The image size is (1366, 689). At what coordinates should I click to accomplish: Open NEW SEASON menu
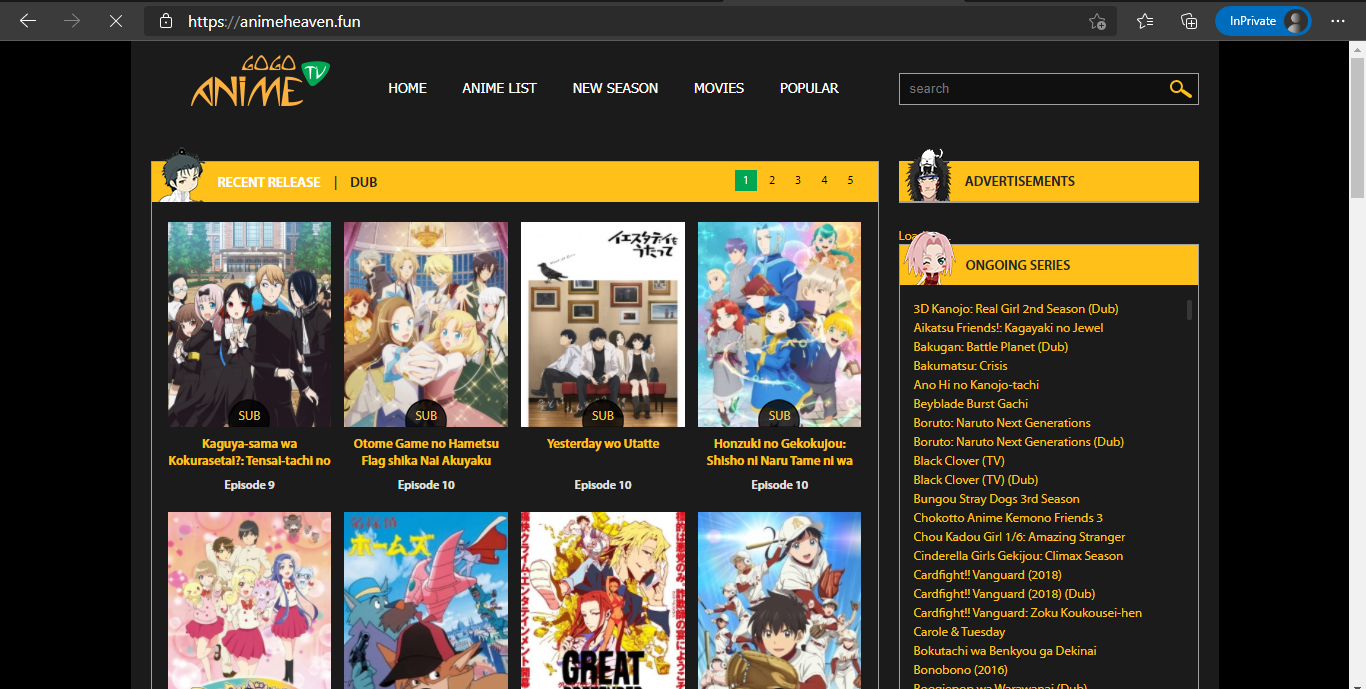pyautogui.click(x=615, y=88)
